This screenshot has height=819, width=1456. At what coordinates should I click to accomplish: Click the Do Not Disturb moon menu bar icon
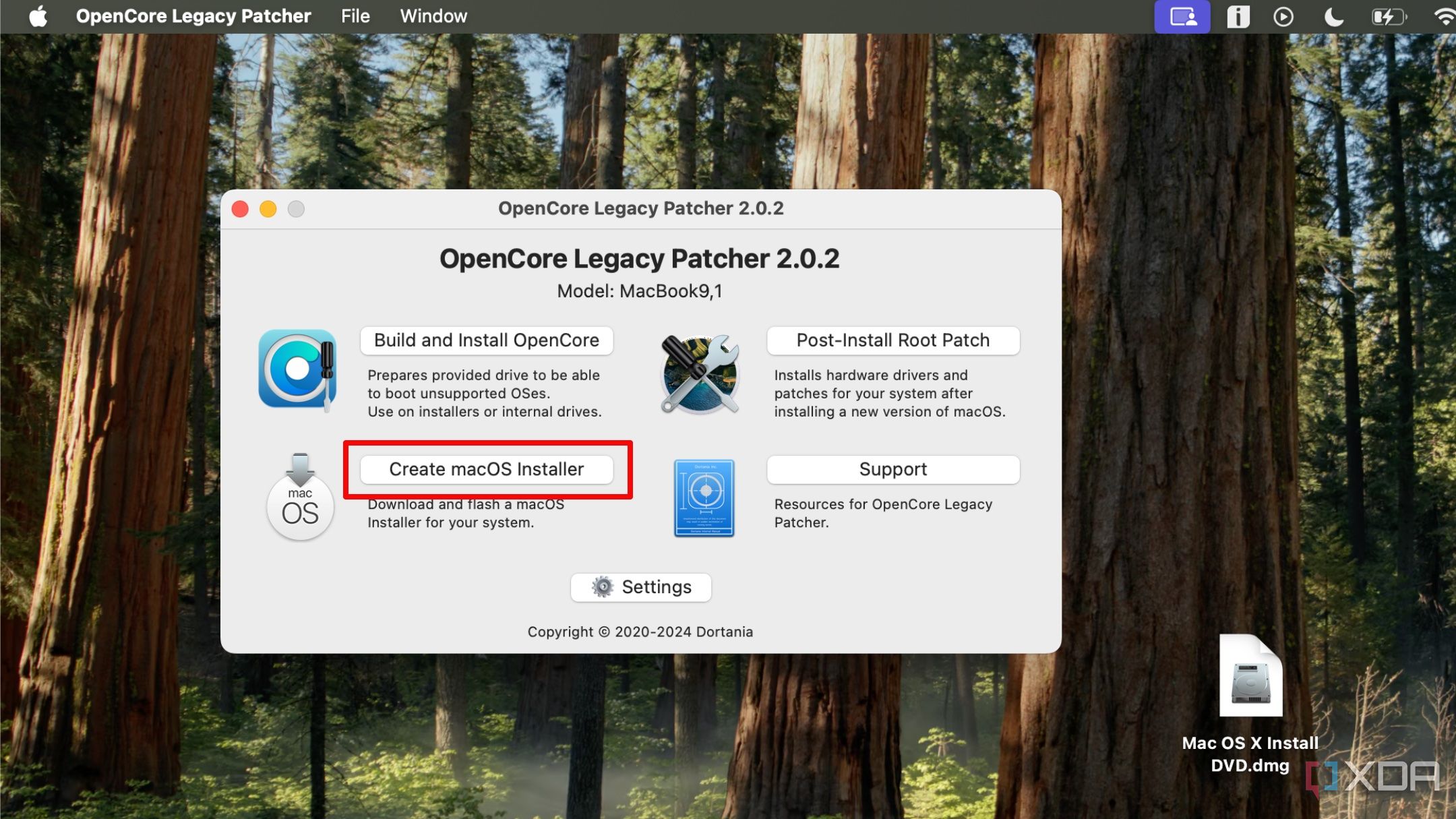[1334, 16]
